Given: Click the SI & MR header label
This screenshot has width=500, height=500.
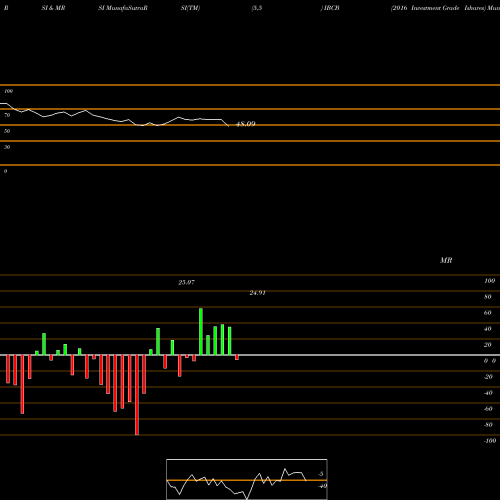Looking at the screenshot, I should coord(53,8).
